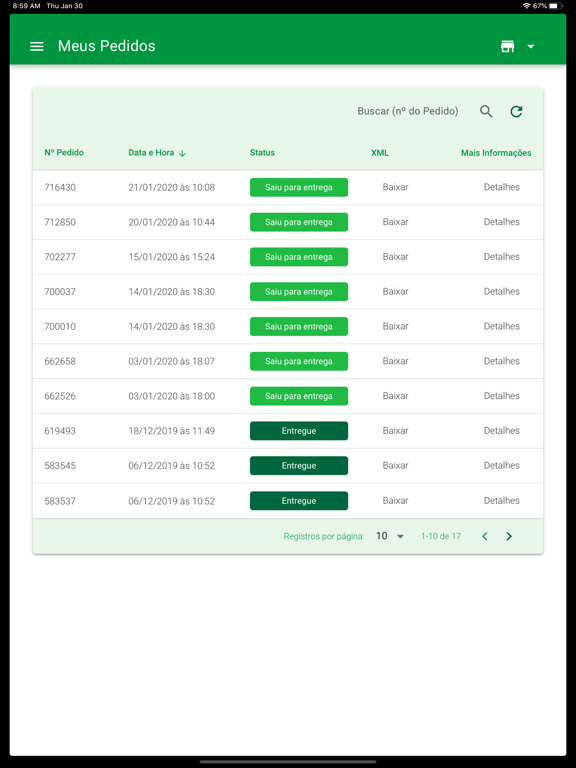Download XML for order 702277
The image size is (576, 768).
tap(395, 257)
